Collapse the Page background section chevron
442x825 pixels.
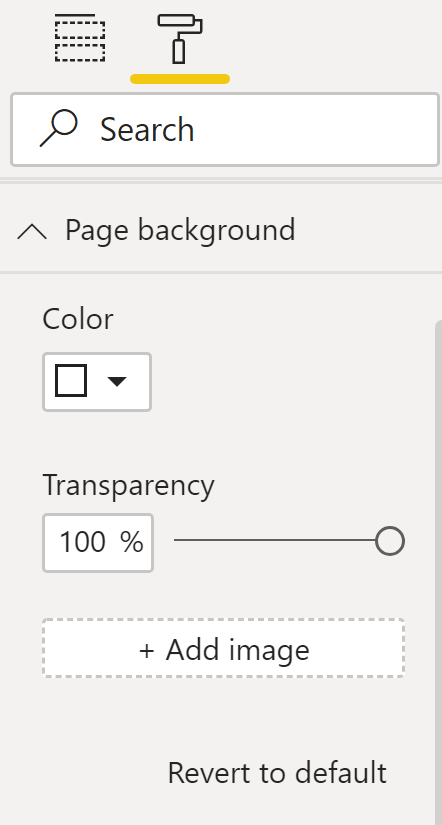point(32,231)
